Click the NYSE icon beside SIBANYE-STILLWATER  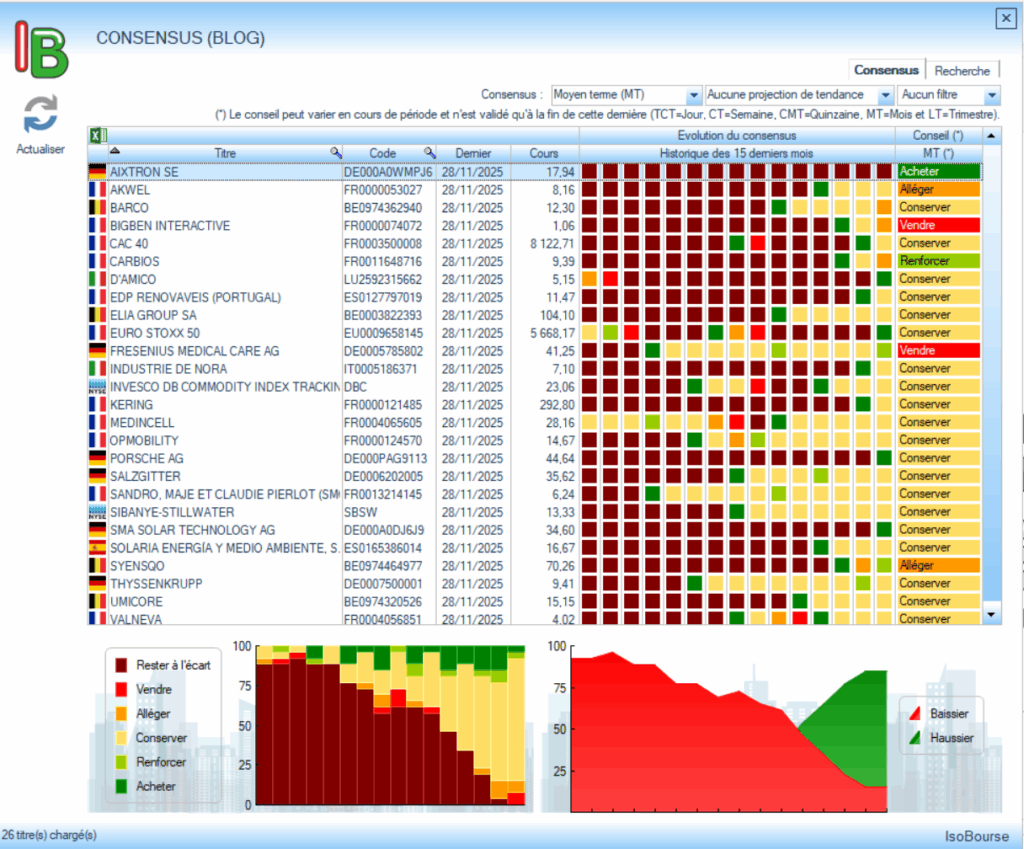[x=97, y=512]
